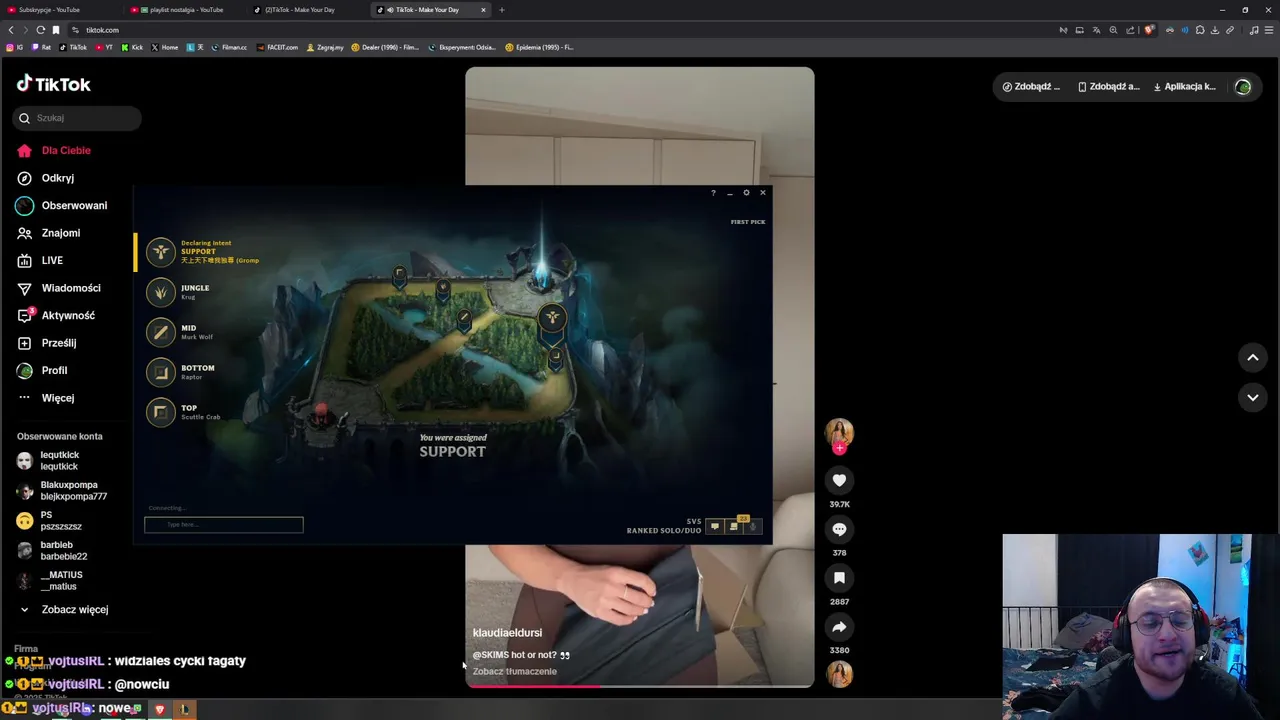The height and width of the screenshot is (720, 1280).
Task: Open League client help question mark
Action: 713,193
